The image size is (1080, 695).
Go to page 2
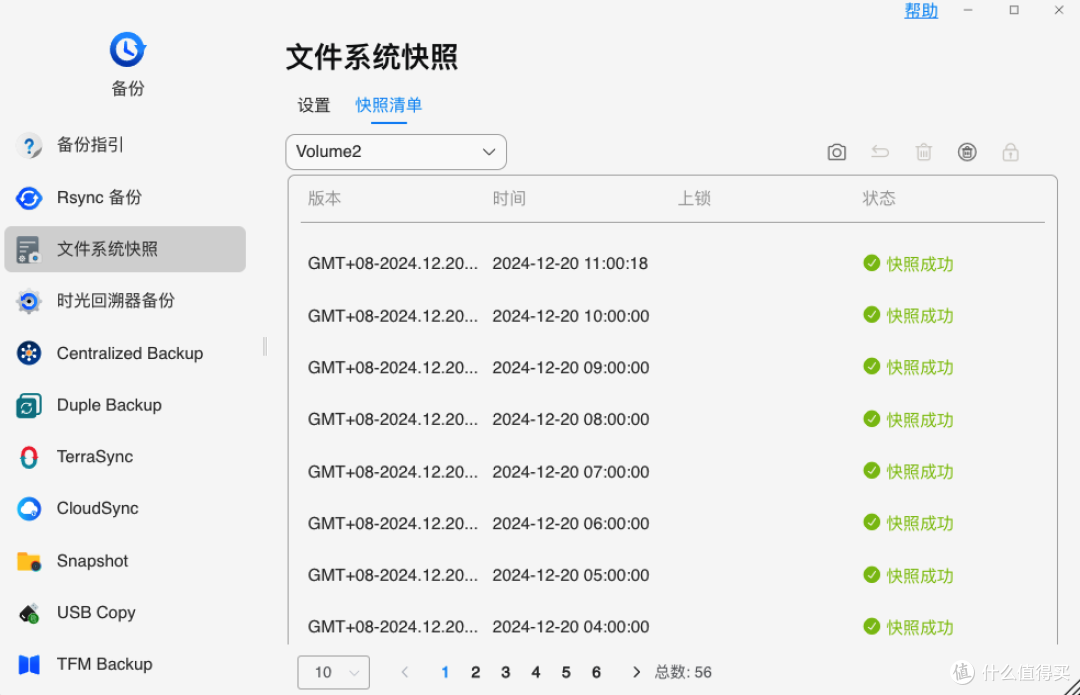tap(475, 672)
